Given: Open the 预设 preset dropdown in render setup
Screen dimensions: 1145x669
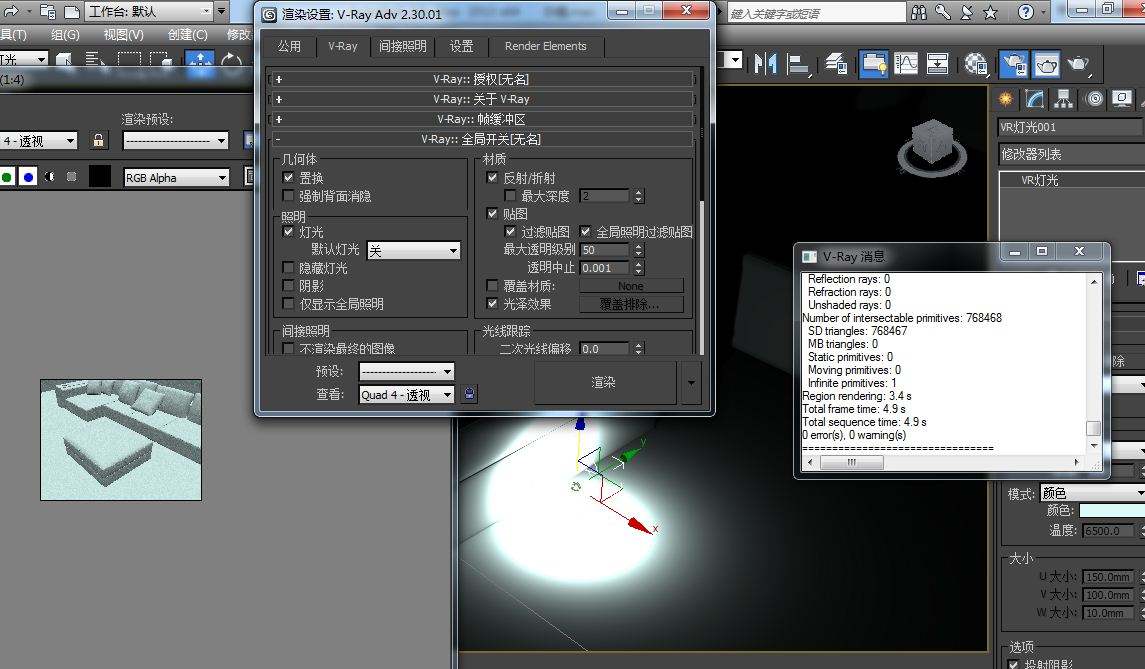Looking at the screenshot, I should [407, 371].
